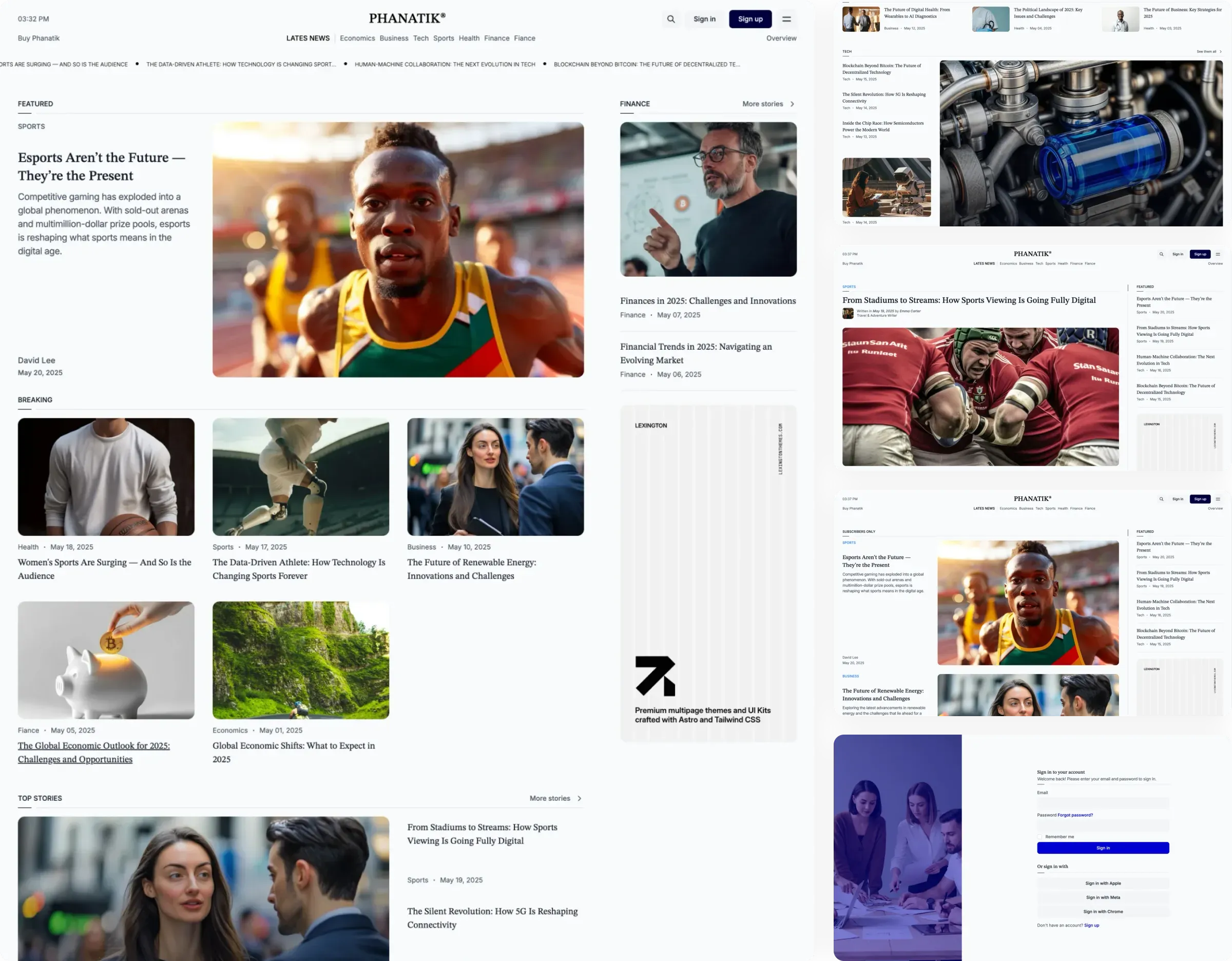The image size is (1232, 961).
Task: Click the Overview link in main header
Action: (x=781, y=39)
